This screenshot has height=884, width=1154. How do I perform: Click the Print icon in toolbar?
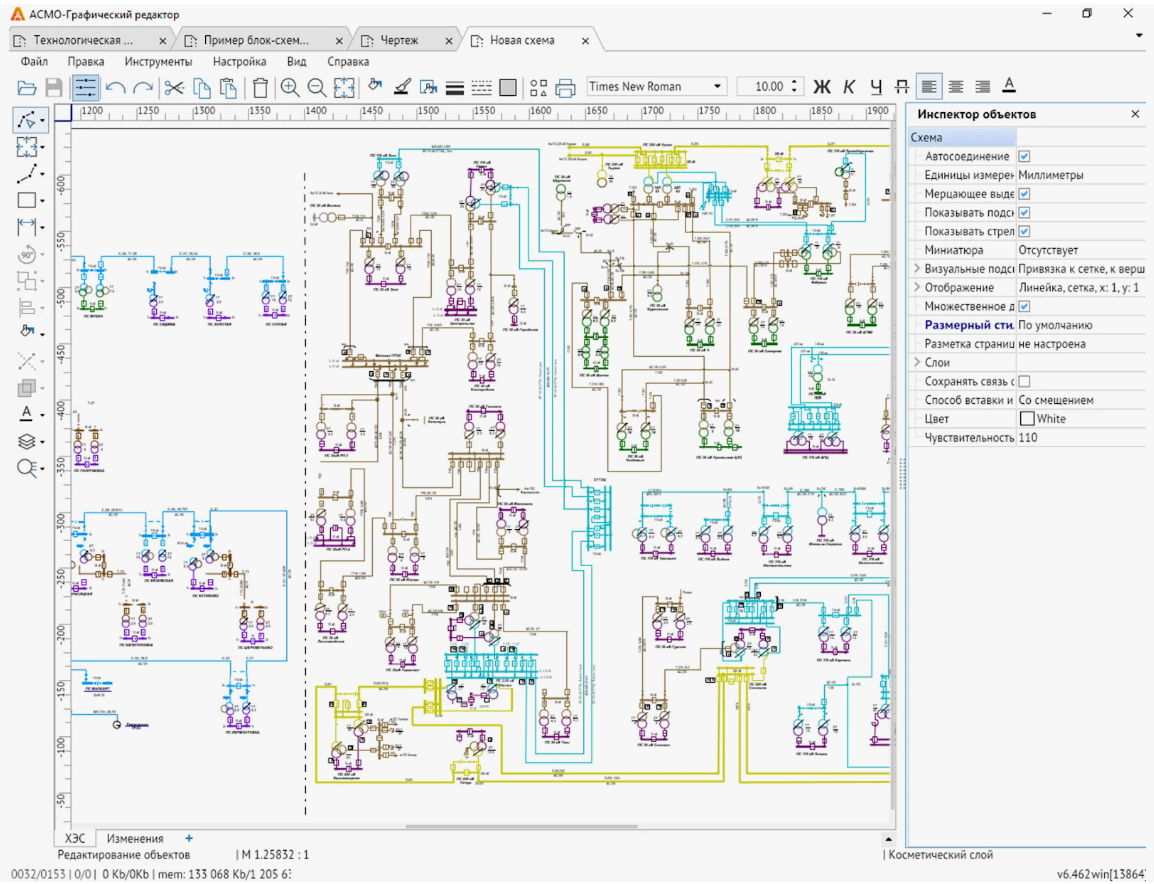(x=566, y=87)
